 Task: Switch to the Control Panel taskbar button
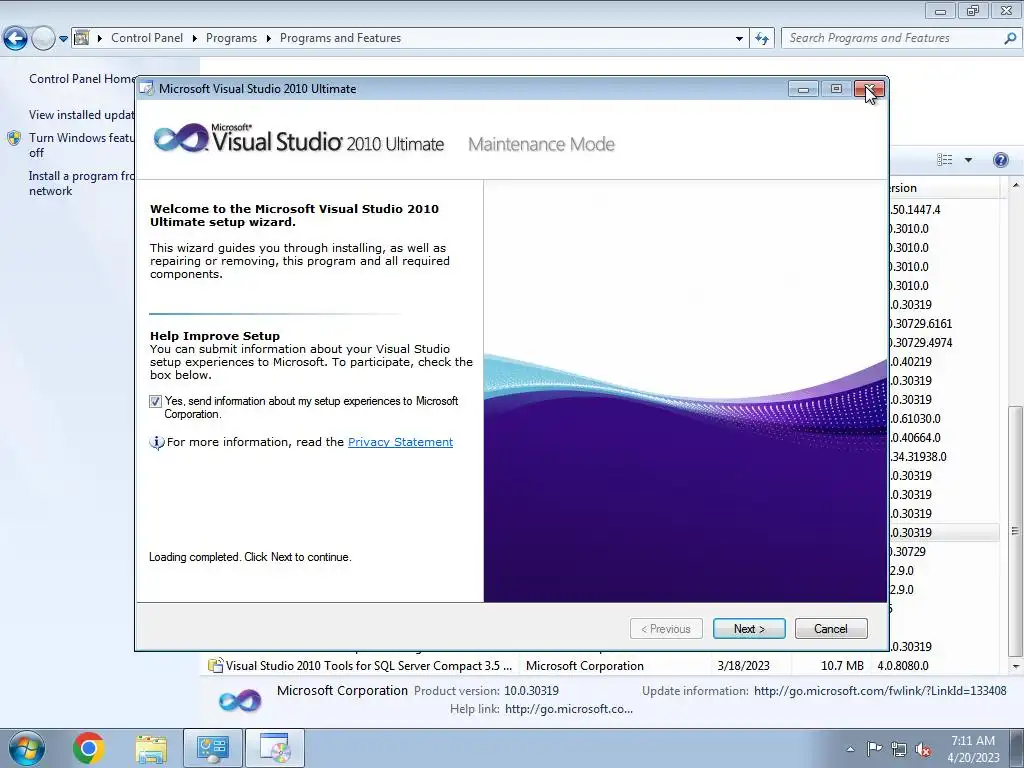pyautogui.click(x=213, y=748)
